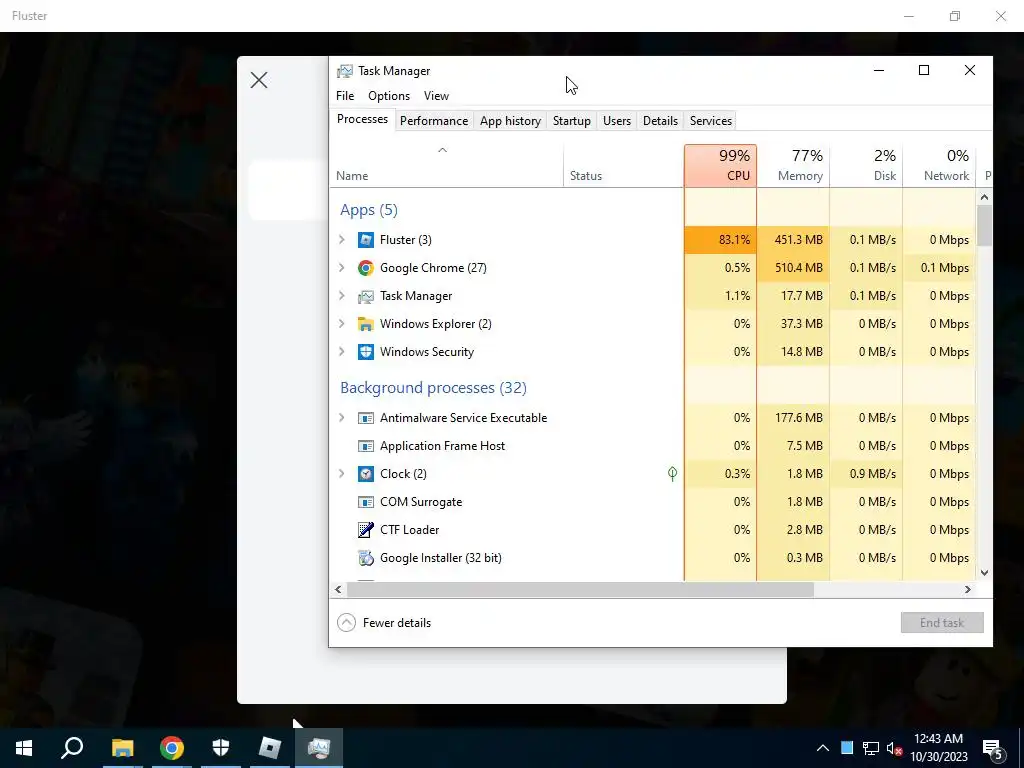
Task: Expand the Clock (2) process group
Action: click(342, 474)
